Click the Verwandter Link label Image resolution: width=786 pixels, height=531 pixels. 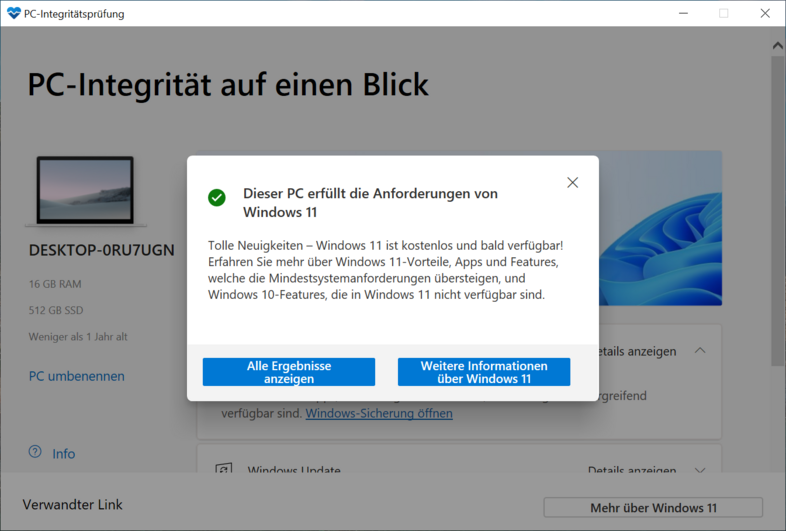[73, 504]
